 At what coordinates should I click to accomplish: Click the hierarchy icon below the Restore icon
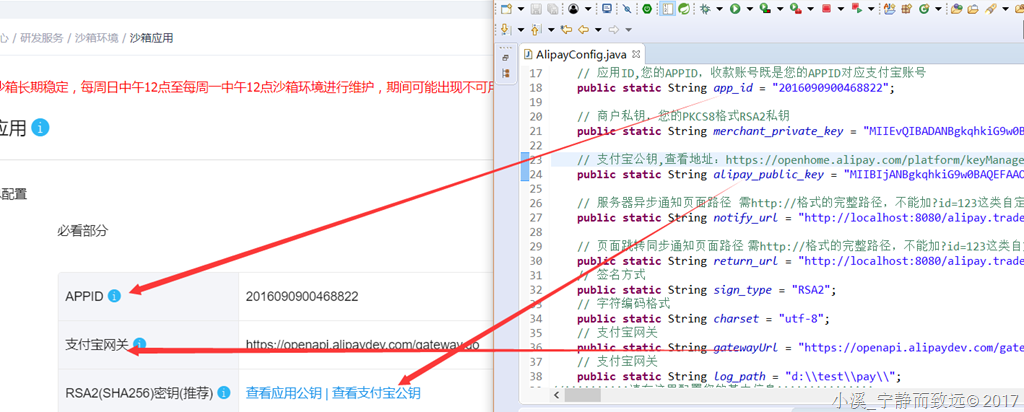(506, 74)
